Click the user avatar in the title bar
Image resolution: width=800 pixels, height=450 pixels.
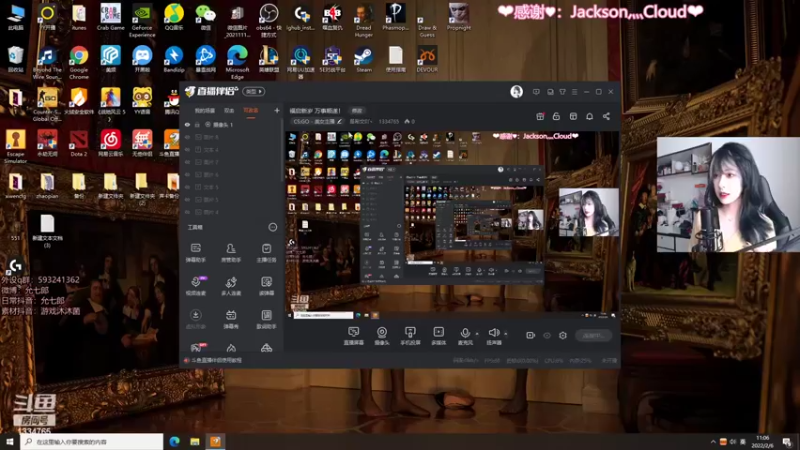516,92
